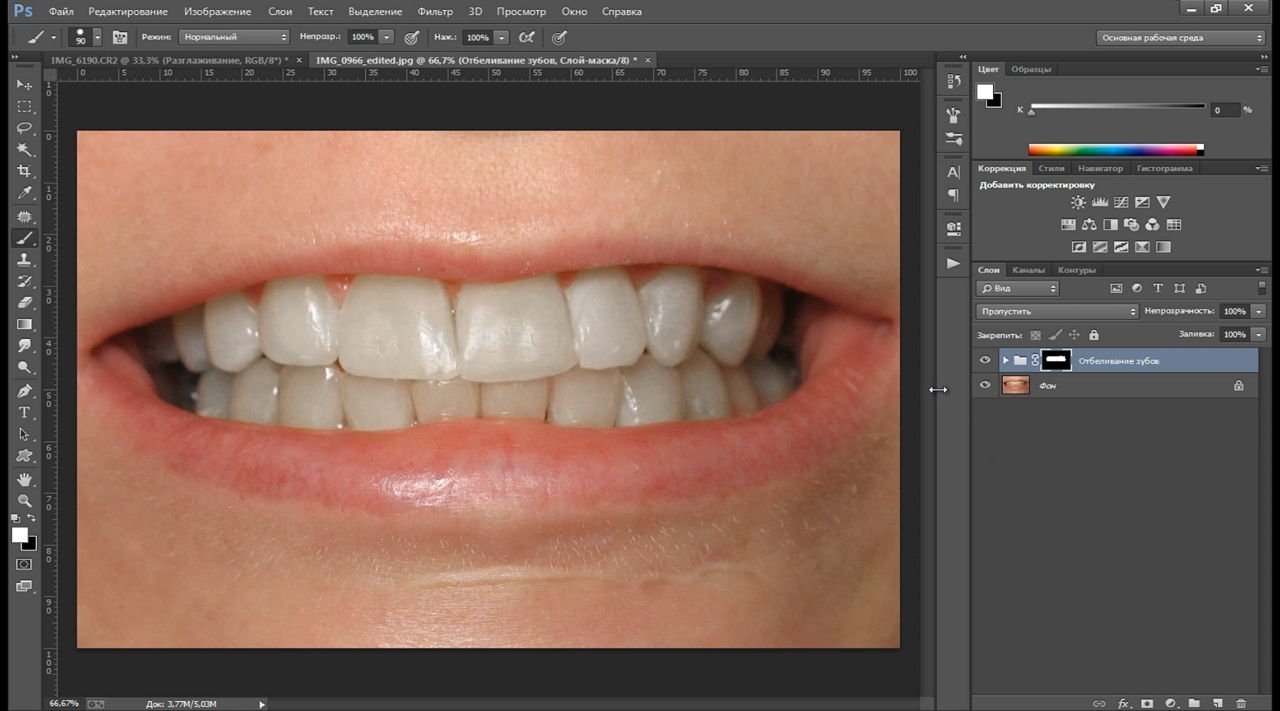
Task: Open the History panel icon
Action: click(953, 83)
